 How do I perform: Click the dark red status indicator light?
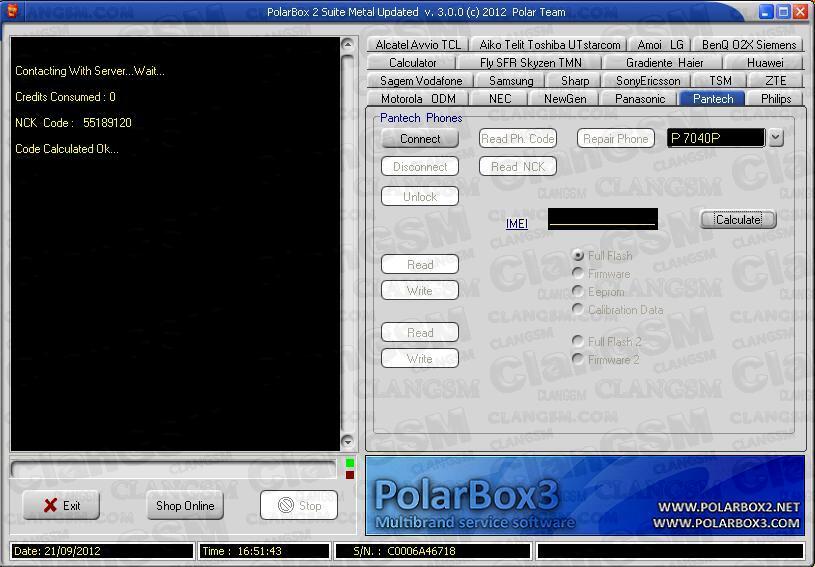coord(350,474)
